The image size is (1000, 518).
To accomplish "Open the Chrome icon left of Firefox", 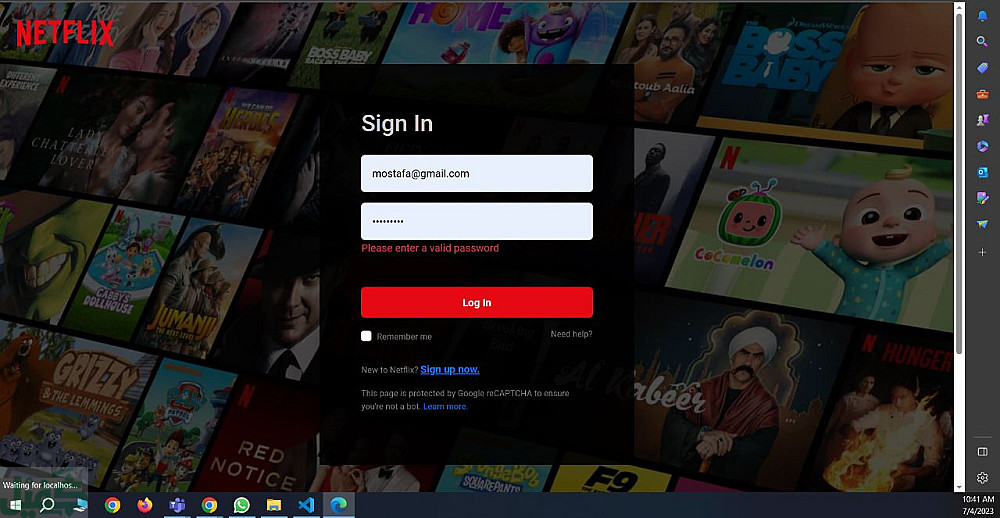I will click(x=112, y=505).
